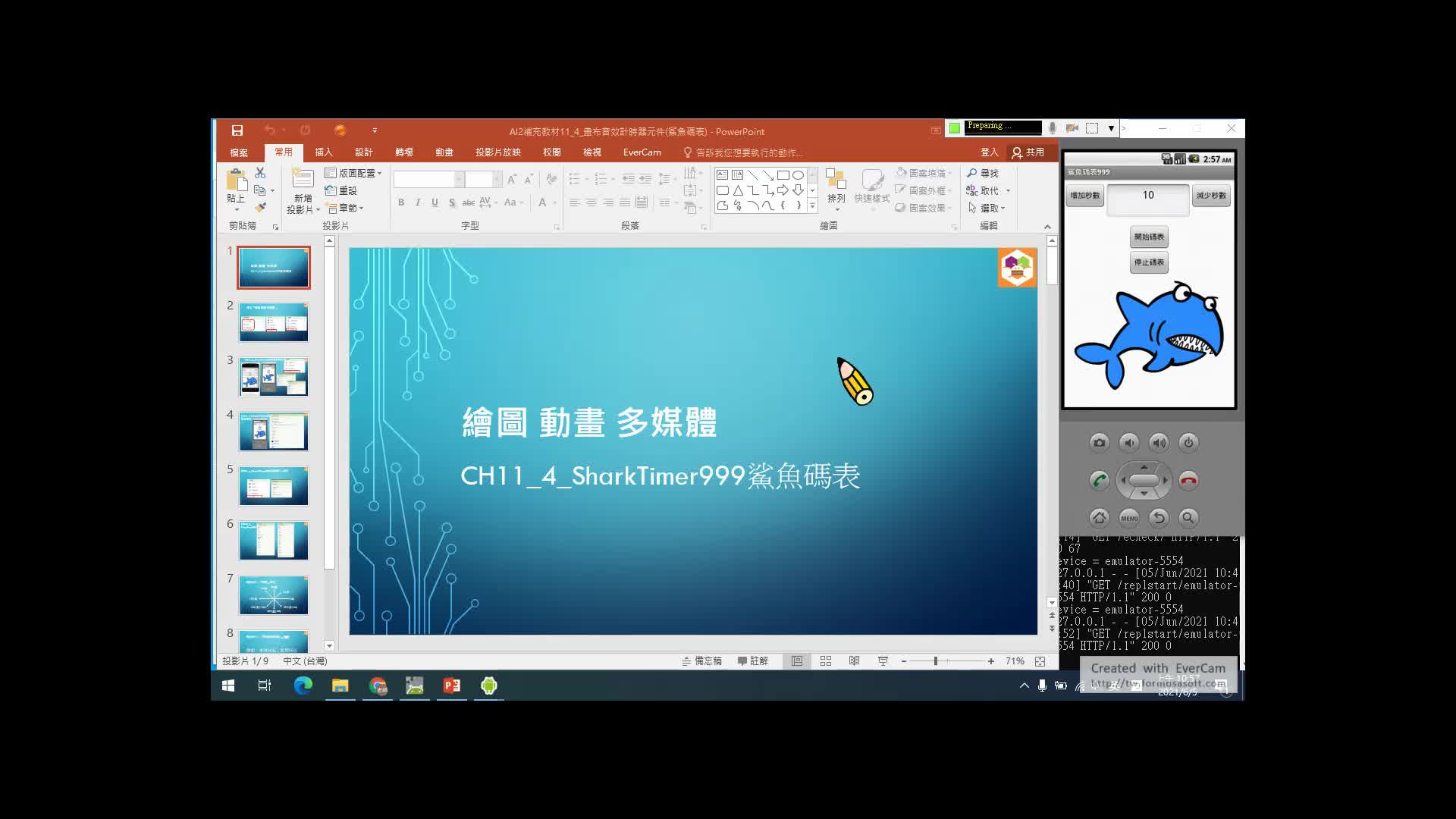Click emulator green call button
Screen dimensions: 1456x819
(1099, 480)
